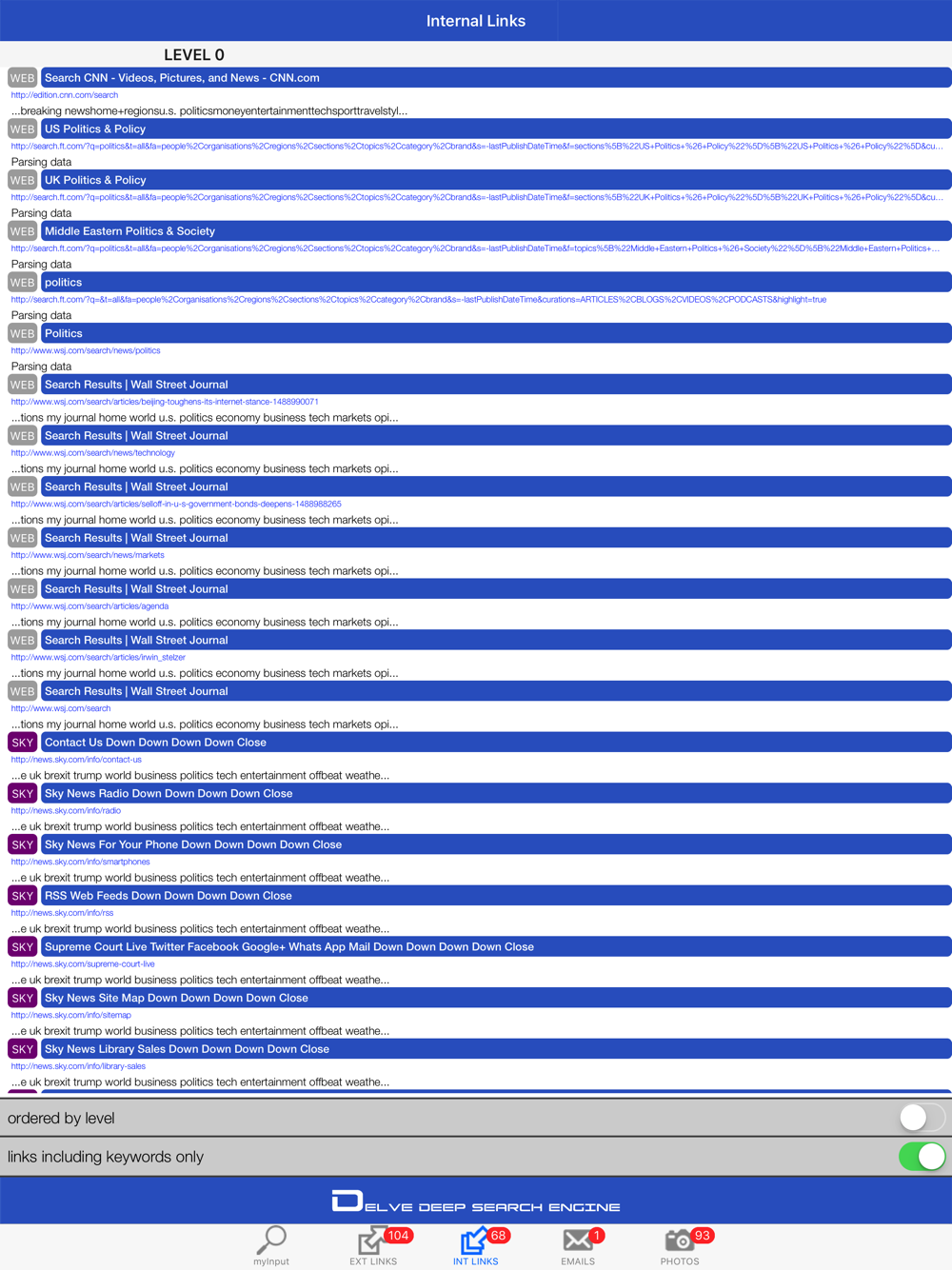Image resolution: width=952 pixels, height=1270 pixels.
Task: Select Middle Eastern Politics & Society title
Action: point(496,231)
